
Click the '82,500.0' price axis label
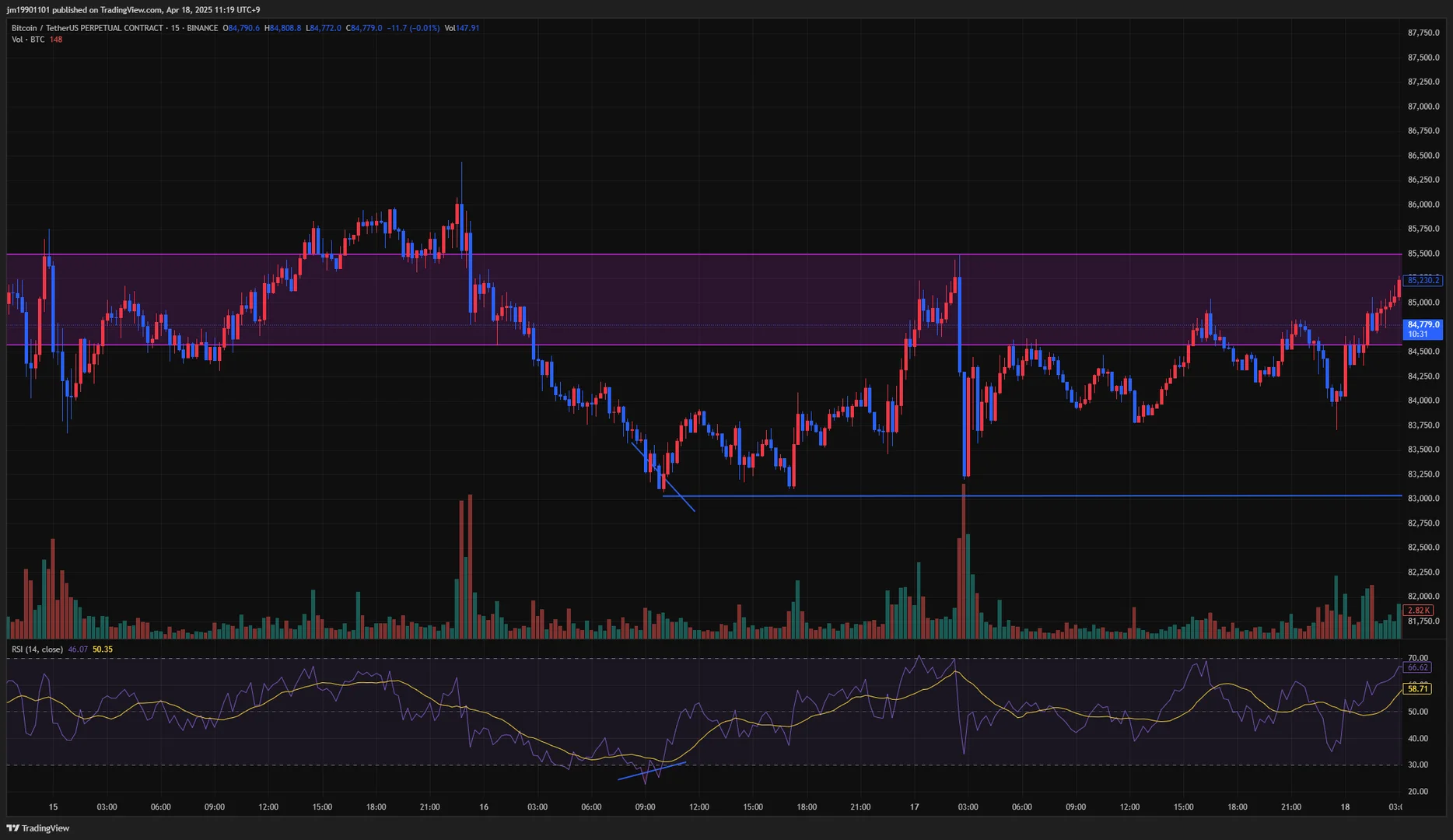tap(1423, 548)
